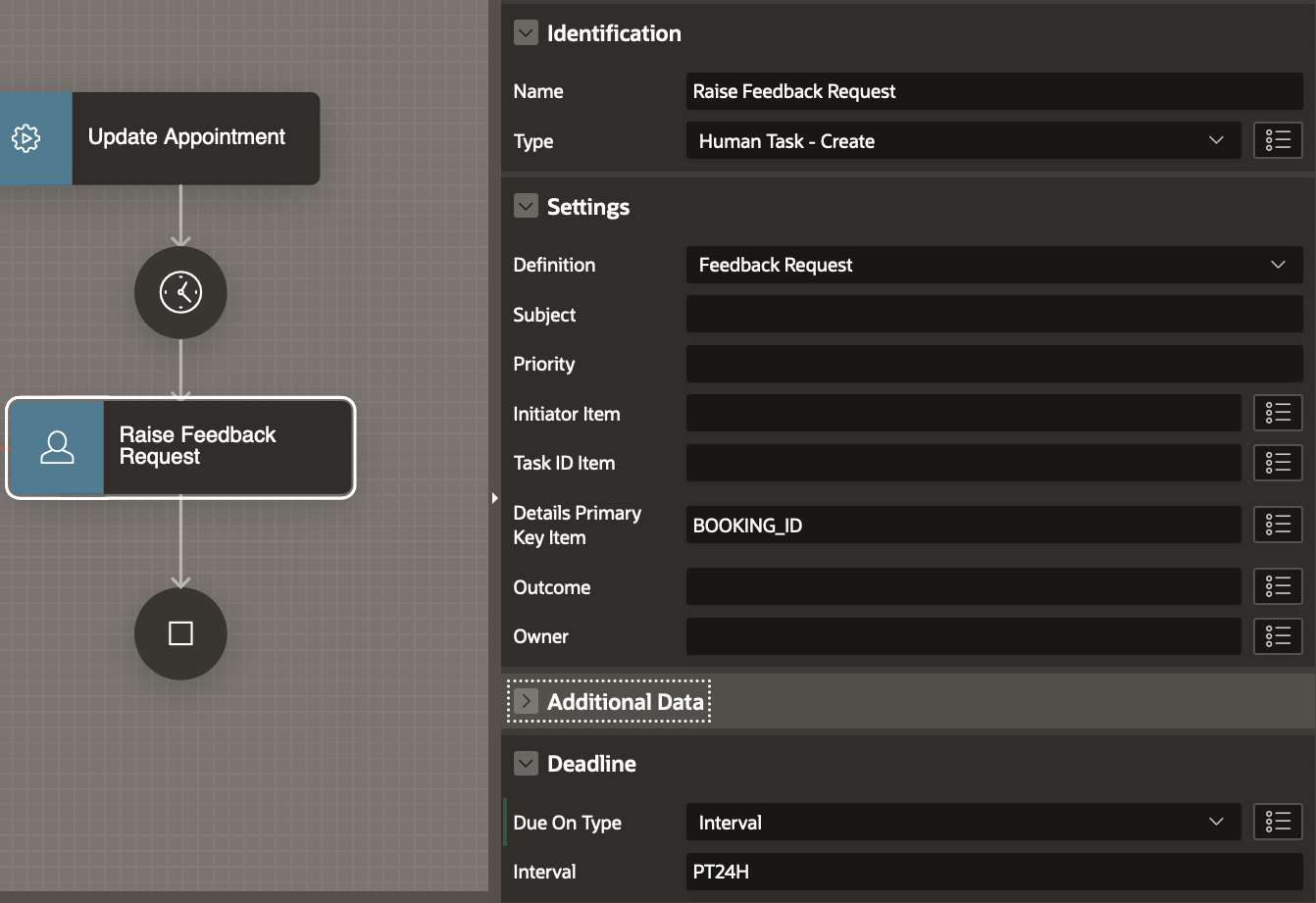Open list icon beside Initiator Item
1316x903 pixels.
click(1278, 414)
